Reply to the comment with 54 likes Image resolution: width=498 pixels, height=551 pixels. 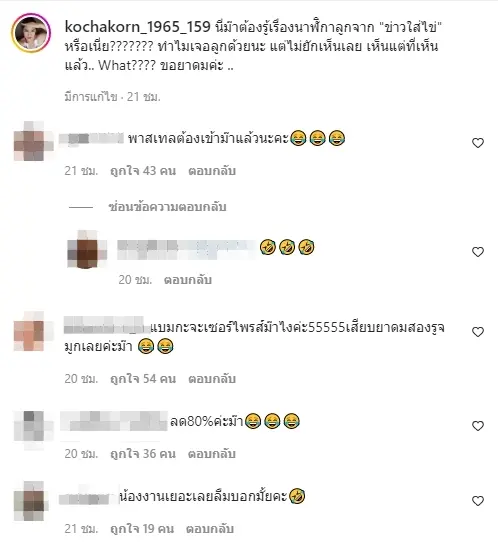[212, 379]
